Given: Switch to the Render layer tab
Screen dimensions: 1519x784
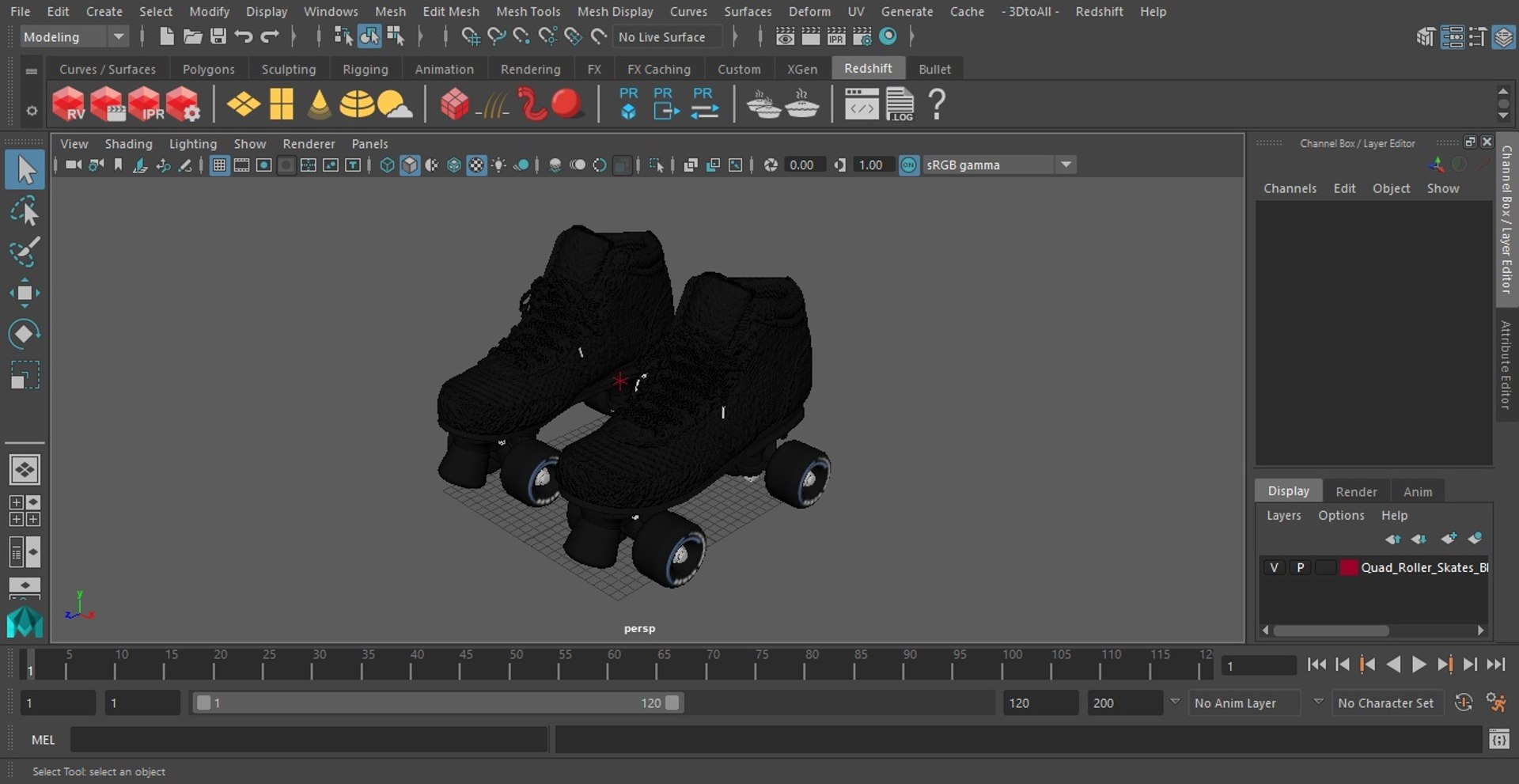Looking at the screenshot, I should [x=1356, y=491].
